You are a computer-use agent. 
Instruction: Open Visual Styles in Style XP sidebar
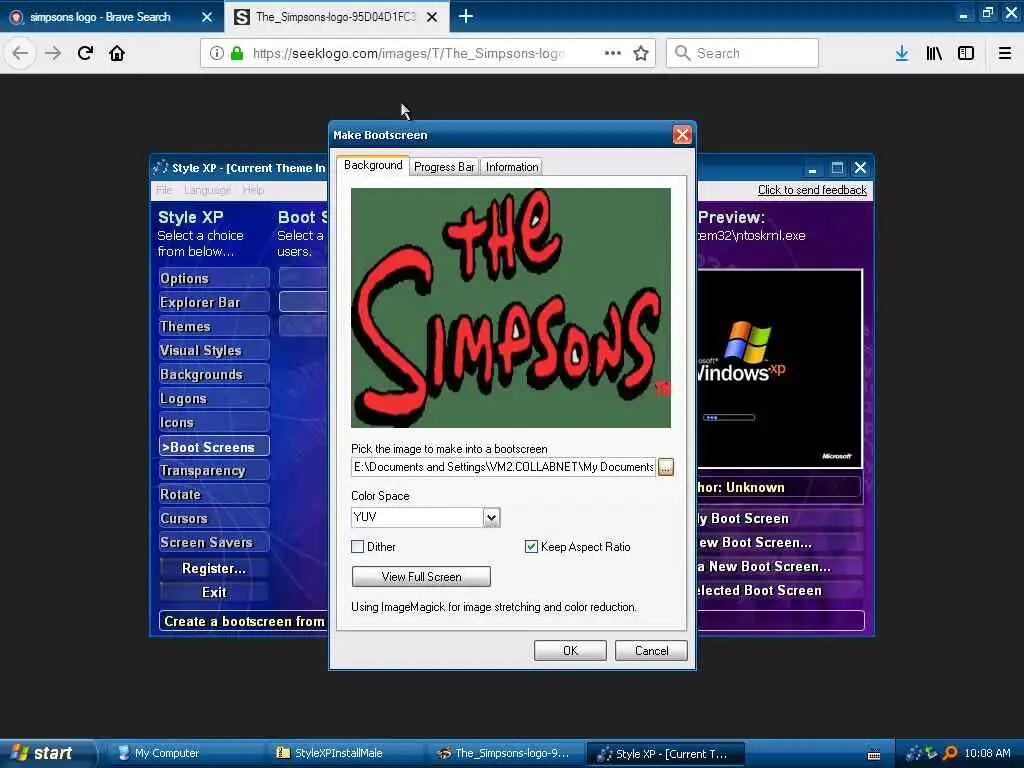214,351
